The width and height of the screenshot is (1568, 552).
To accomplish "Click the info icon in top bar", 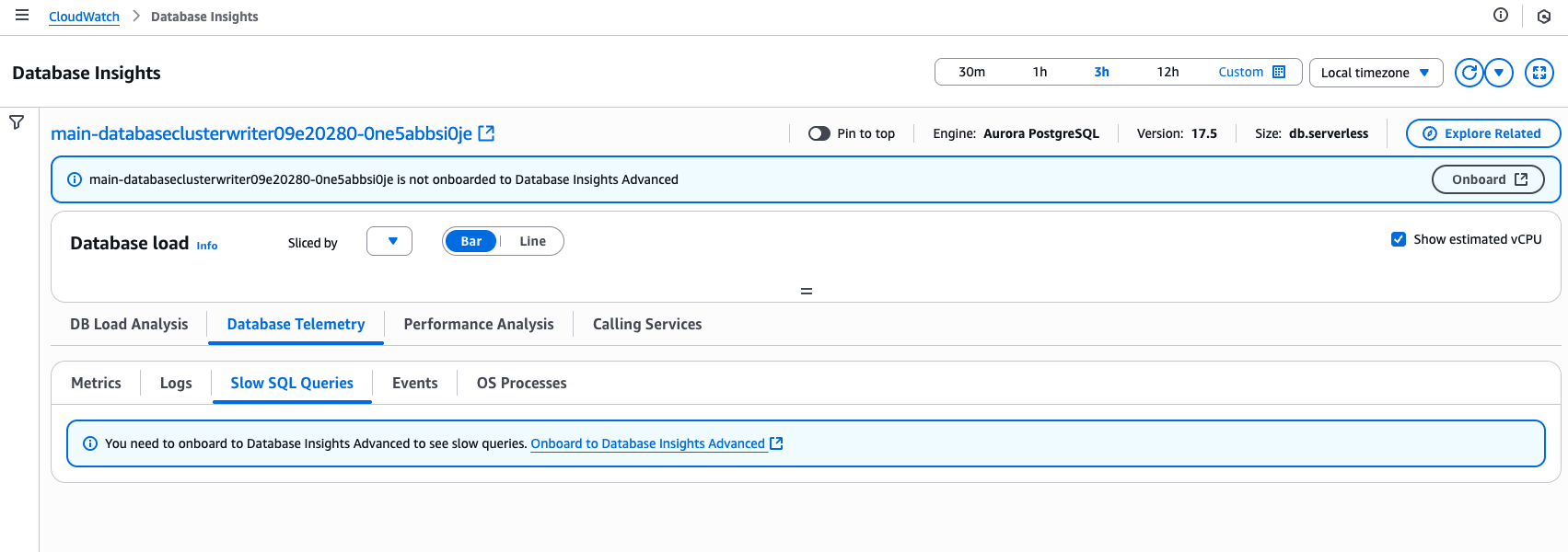I will [x=1501, y=15].
